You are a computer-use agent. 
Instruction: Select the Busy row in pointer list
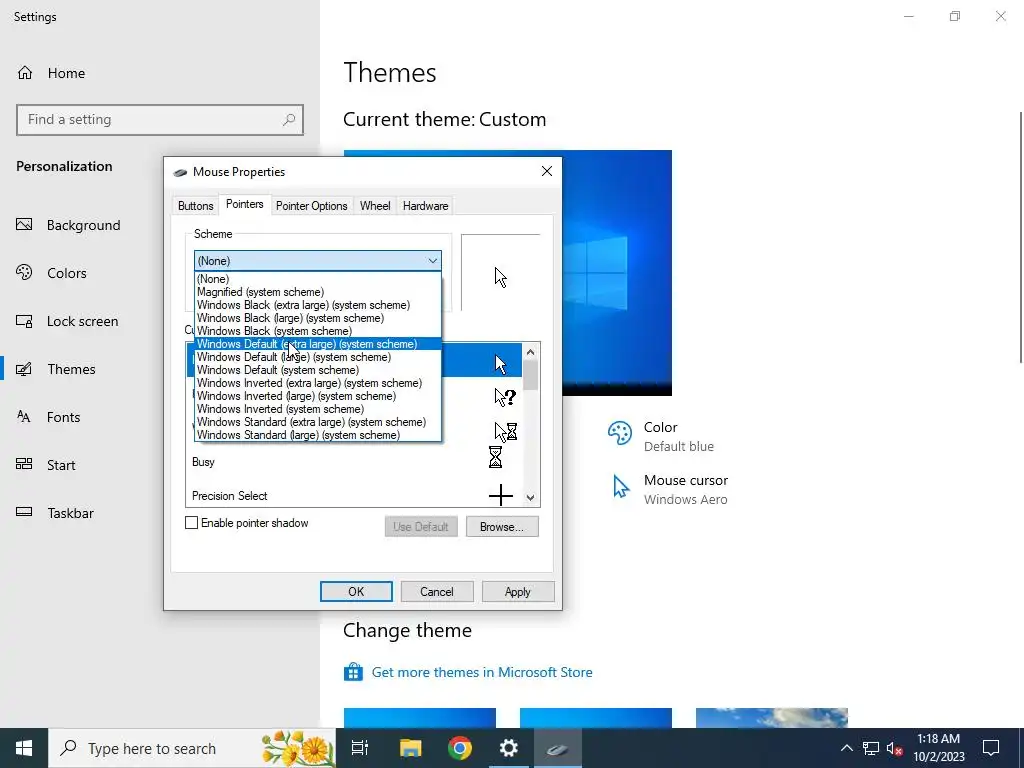tap(354, 462)
